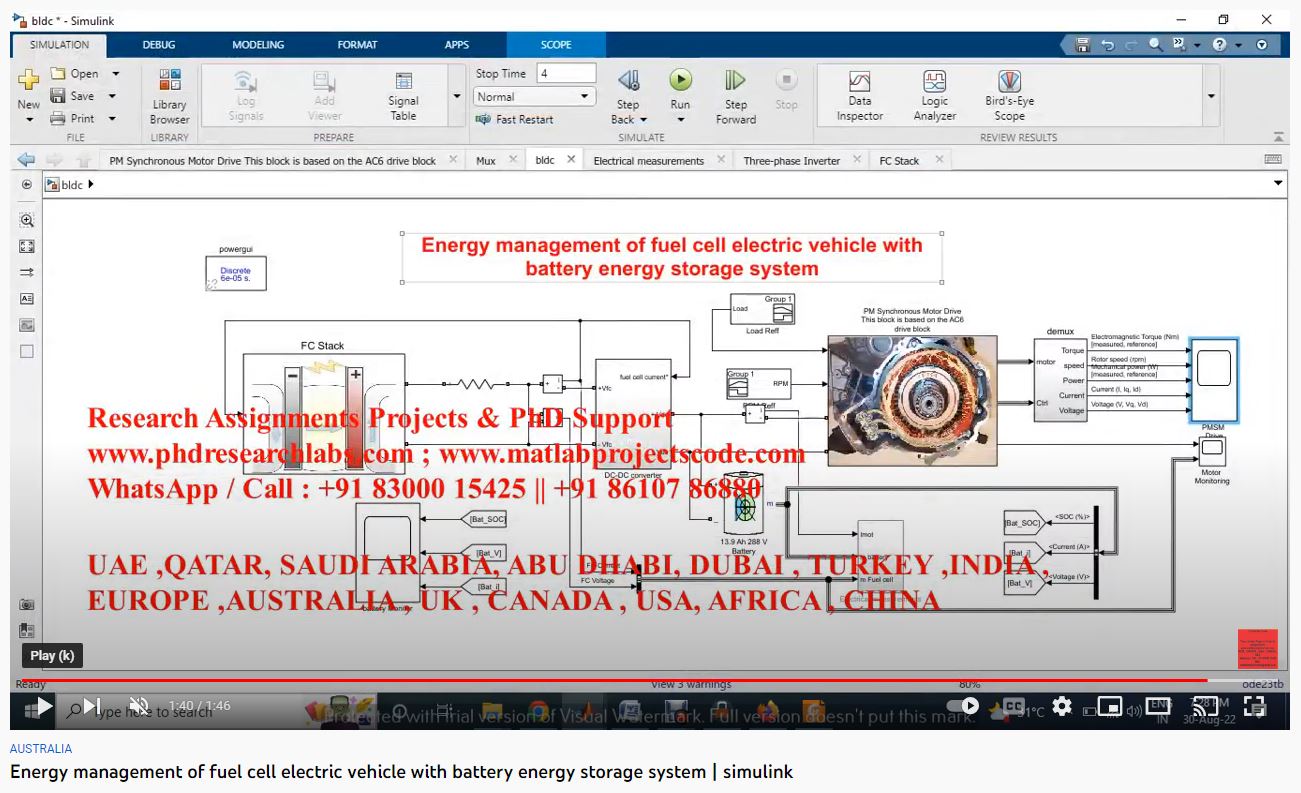This screenshot has width=1301, height=793.
Task: Click the AUSTRALIA link below the video
Action: 41,748
